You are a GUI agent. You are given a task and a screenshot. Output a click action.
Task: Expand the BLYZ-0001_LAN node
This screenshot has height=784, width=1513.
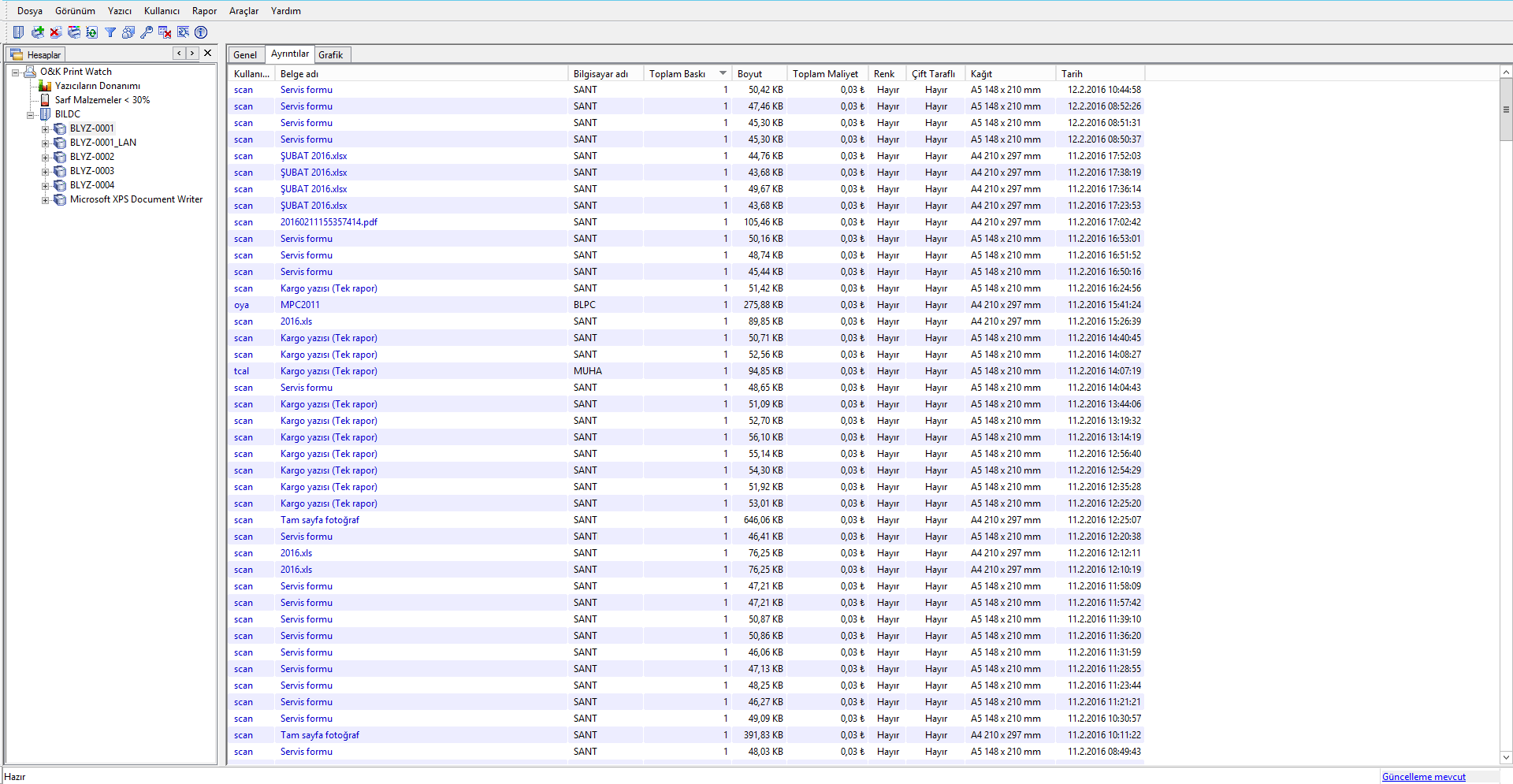45,143
